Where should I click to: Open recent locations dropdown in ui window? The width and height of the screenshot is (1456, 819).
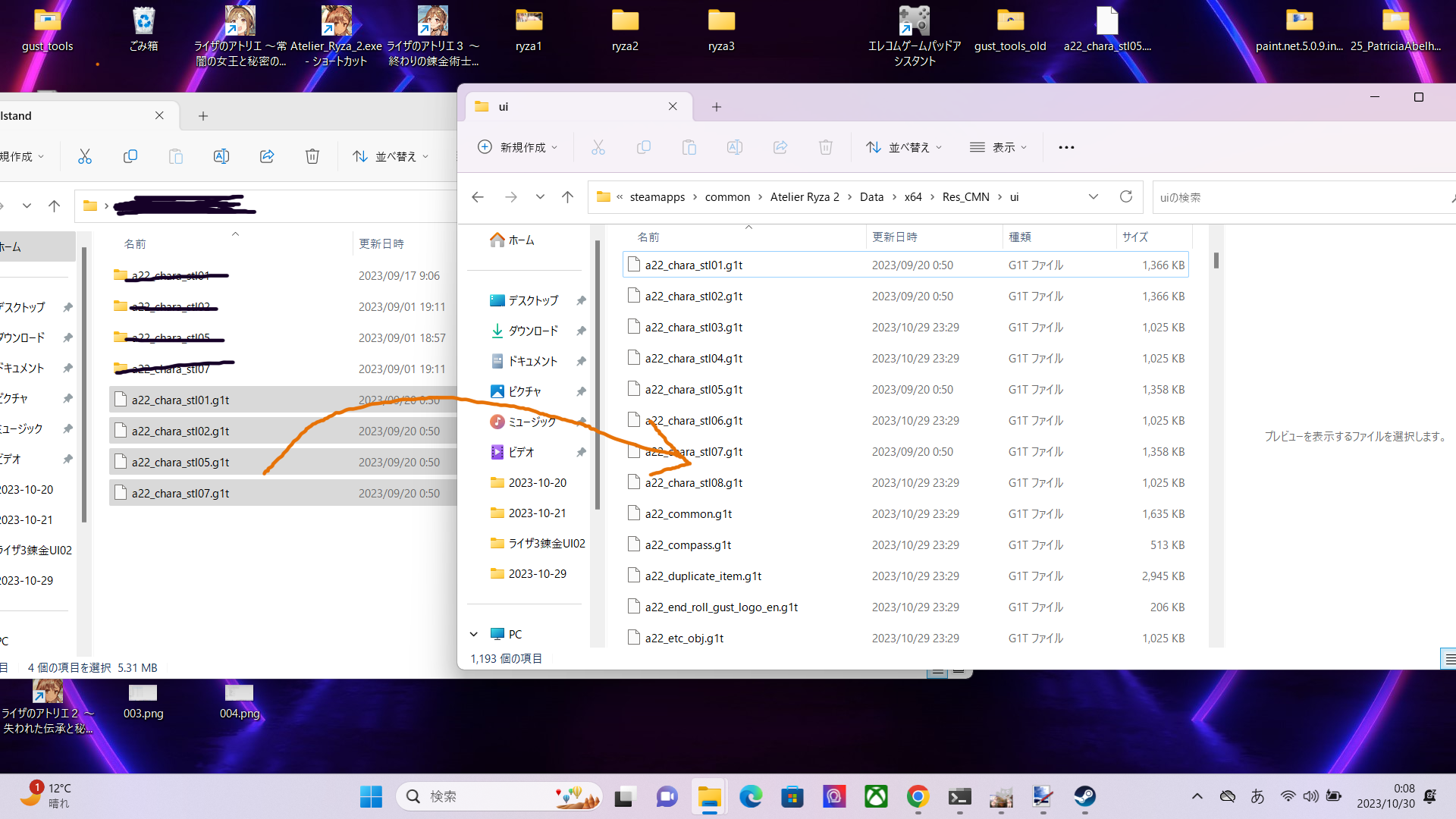[x=540, y=197]
